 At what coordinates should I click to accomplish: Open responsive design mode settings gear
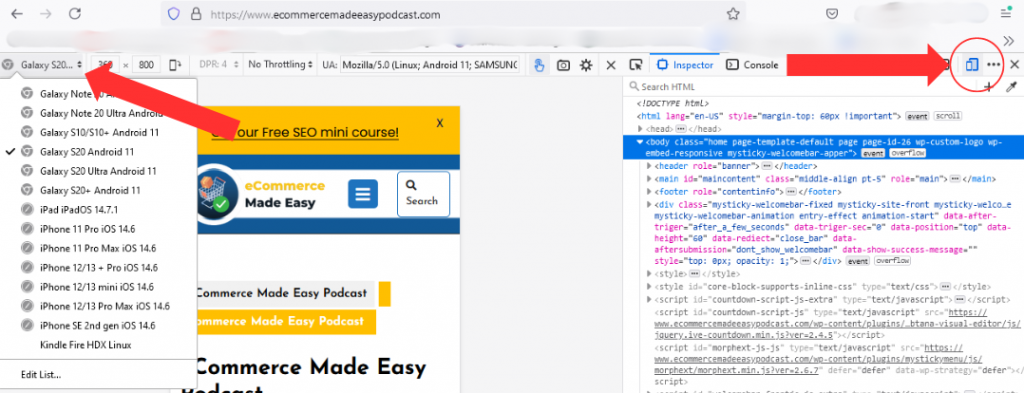586,65
